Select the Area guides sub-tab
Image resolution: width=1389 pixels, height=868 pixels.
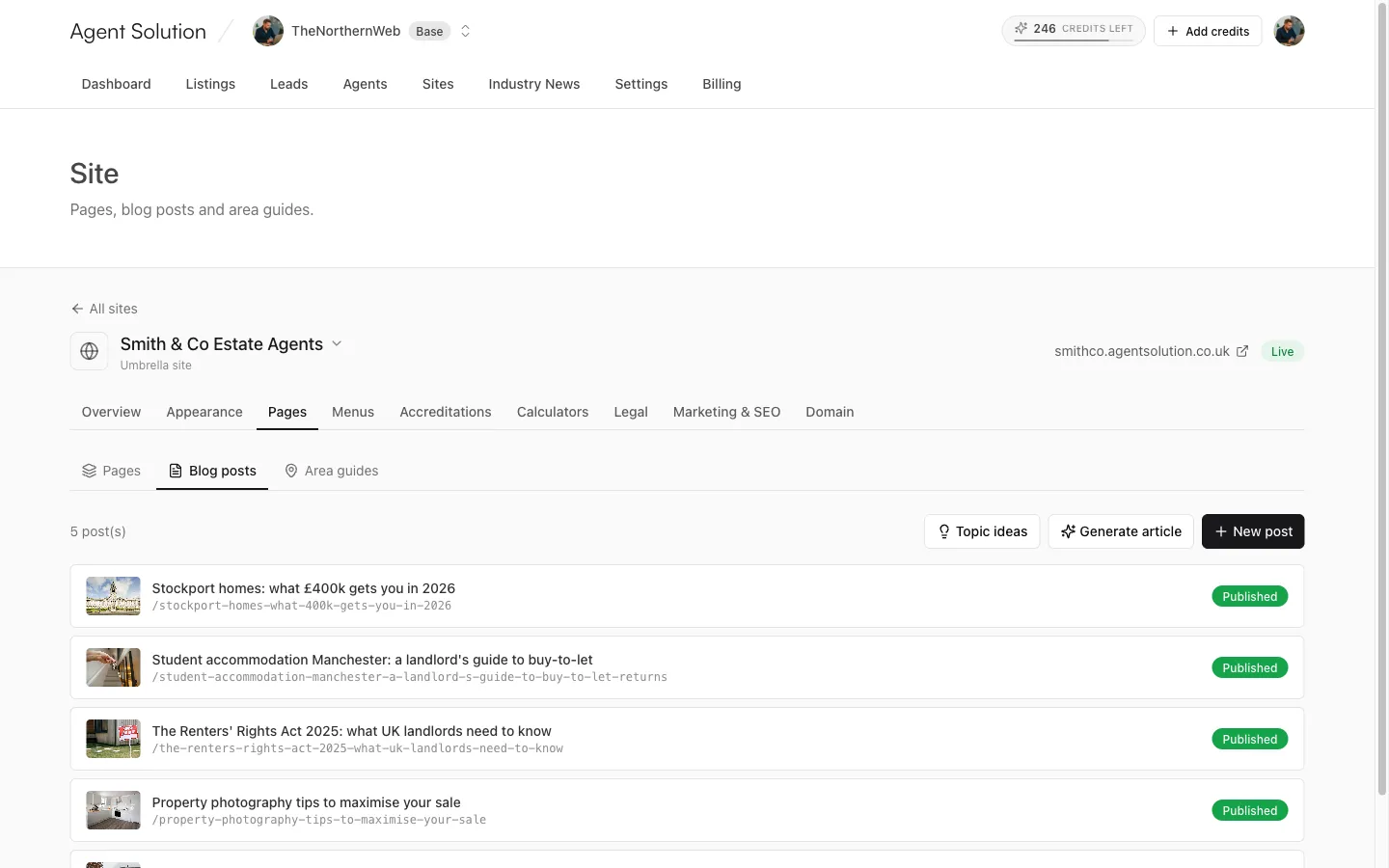pyautogui.click(x=332, y=471)
